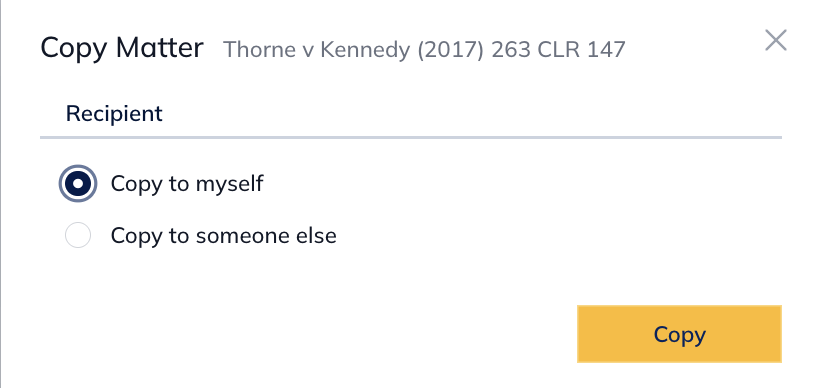Click the Thorne v Kennedy matter name

424,50
